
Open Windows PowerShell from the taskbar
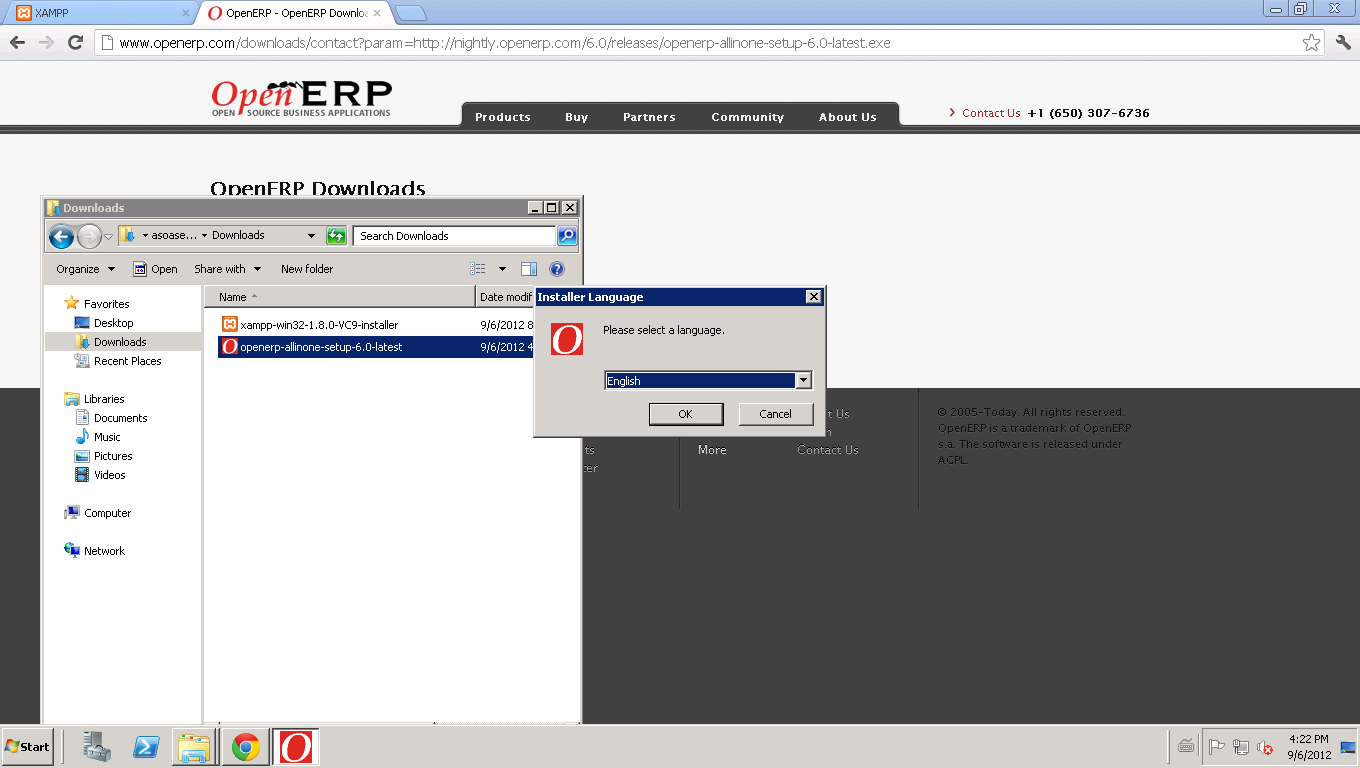[146, 746]
